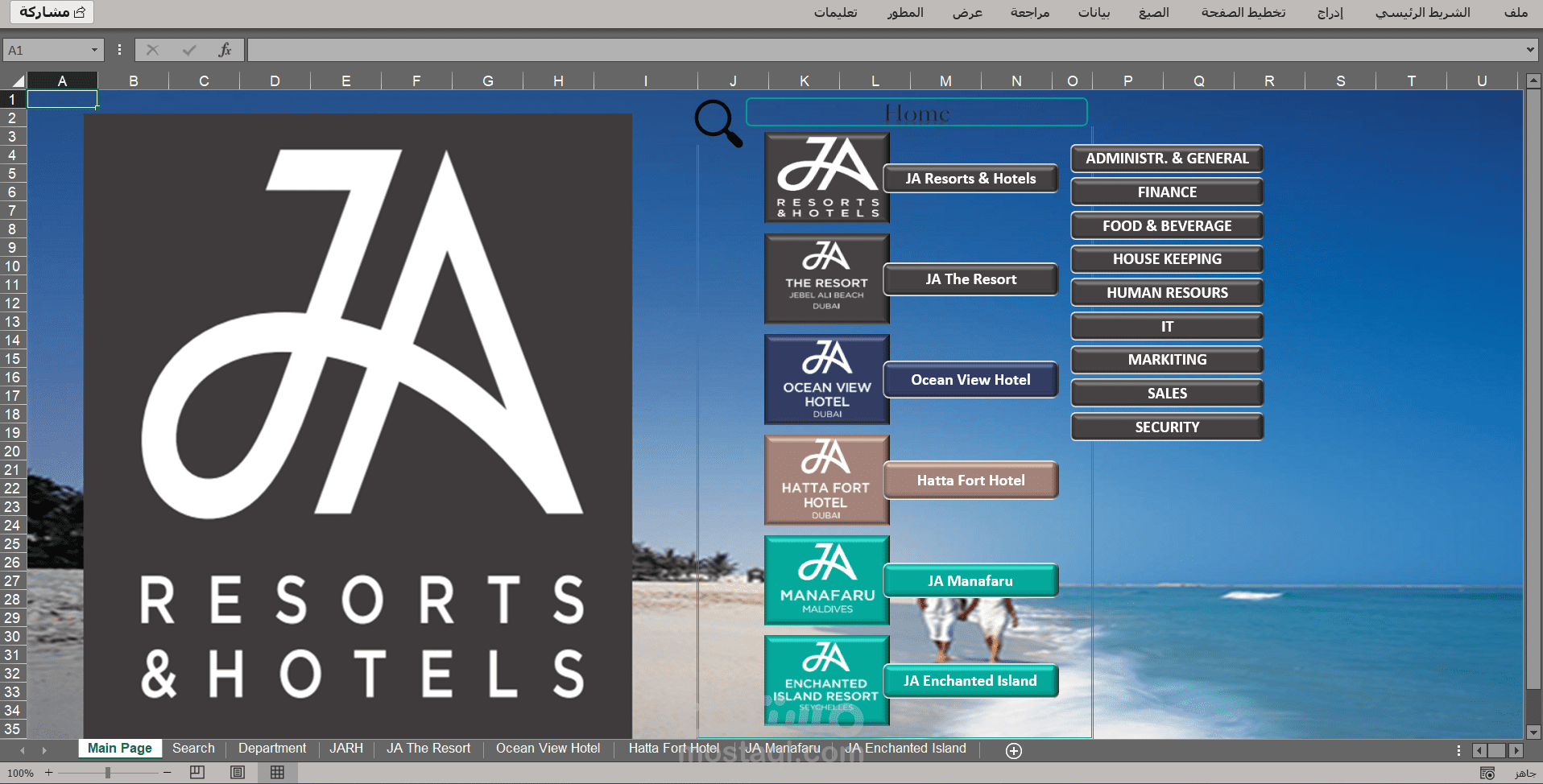Screen dimensions: 1543x784
Task: Switch to the JARH sheet tab
Action: pyautogui.click(x=346, y=749)
